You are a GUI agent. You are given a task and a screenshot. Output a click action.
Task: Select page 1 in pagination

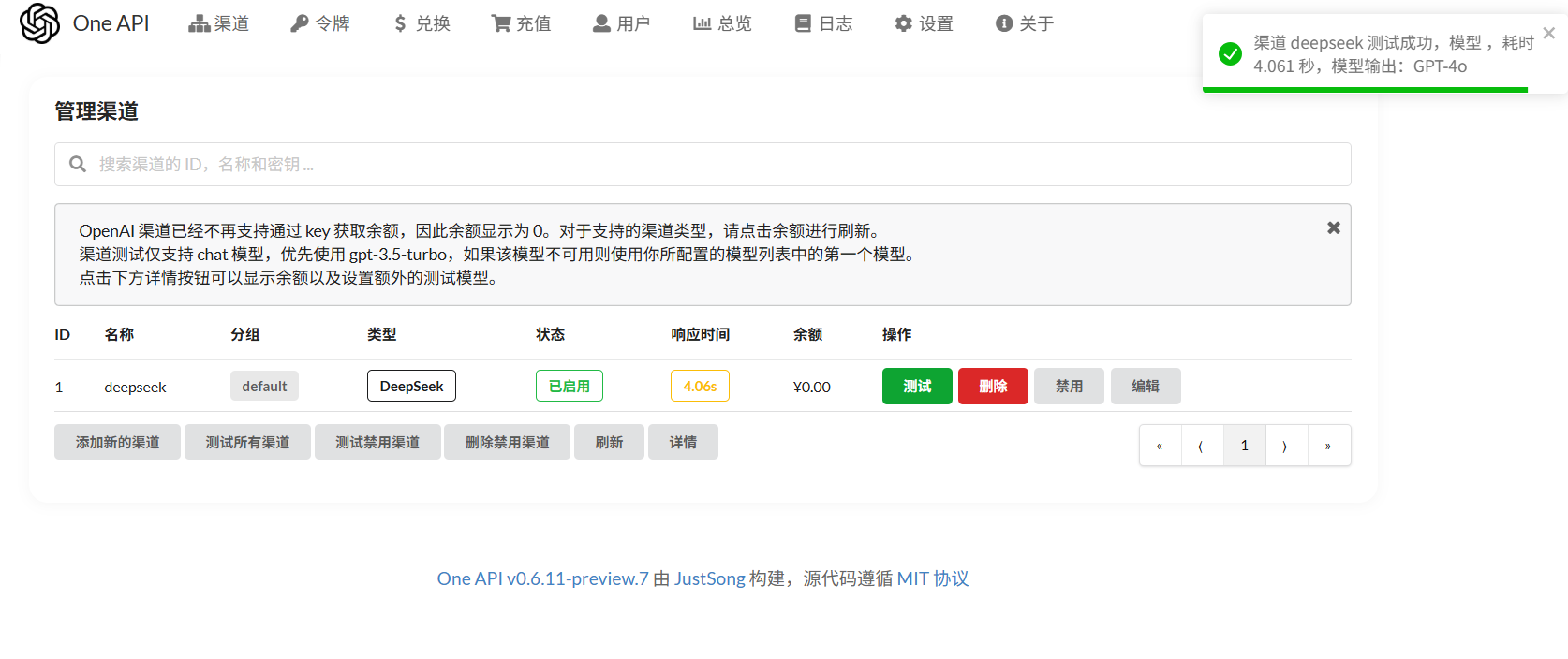(x=1245, y=446)
